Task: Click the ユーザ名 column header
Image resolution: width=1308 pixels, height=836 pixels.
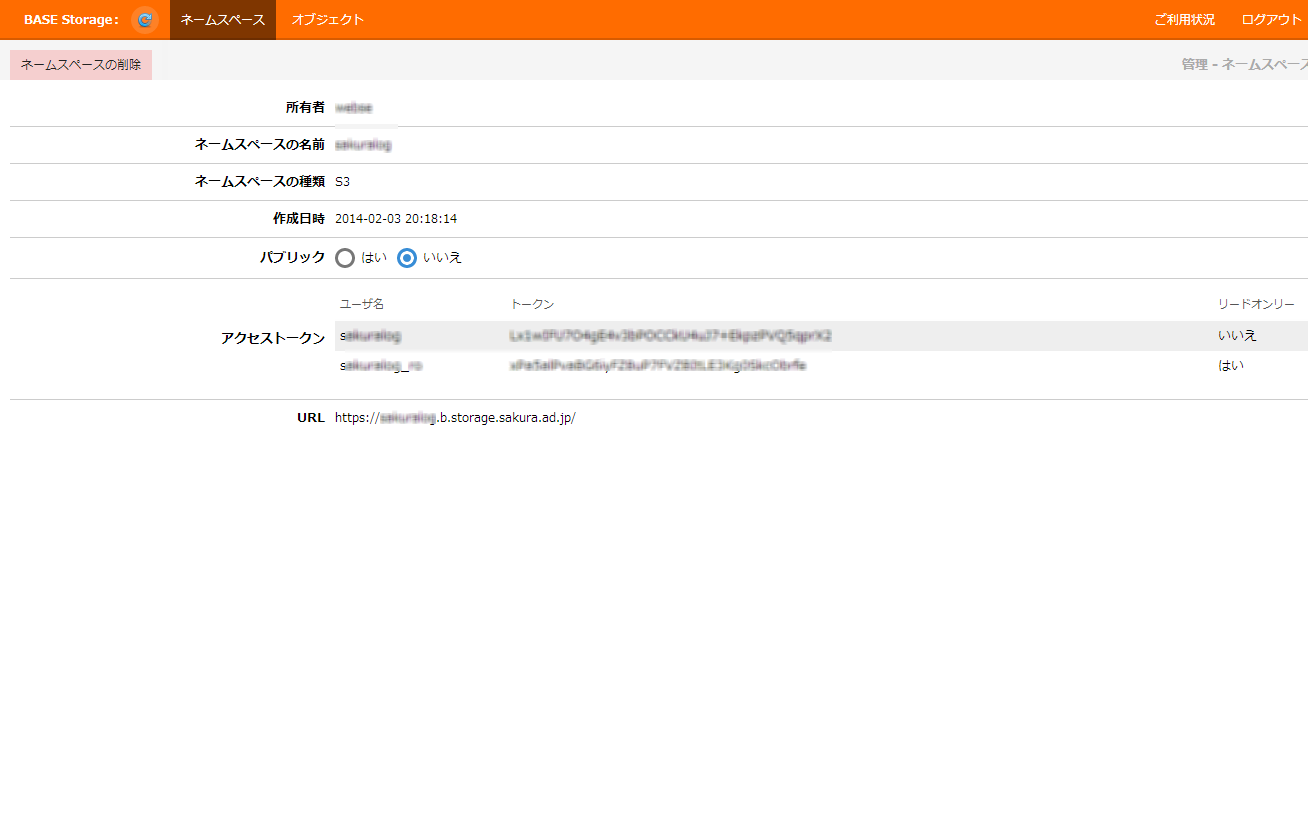Action: click(x=362, y=304)
